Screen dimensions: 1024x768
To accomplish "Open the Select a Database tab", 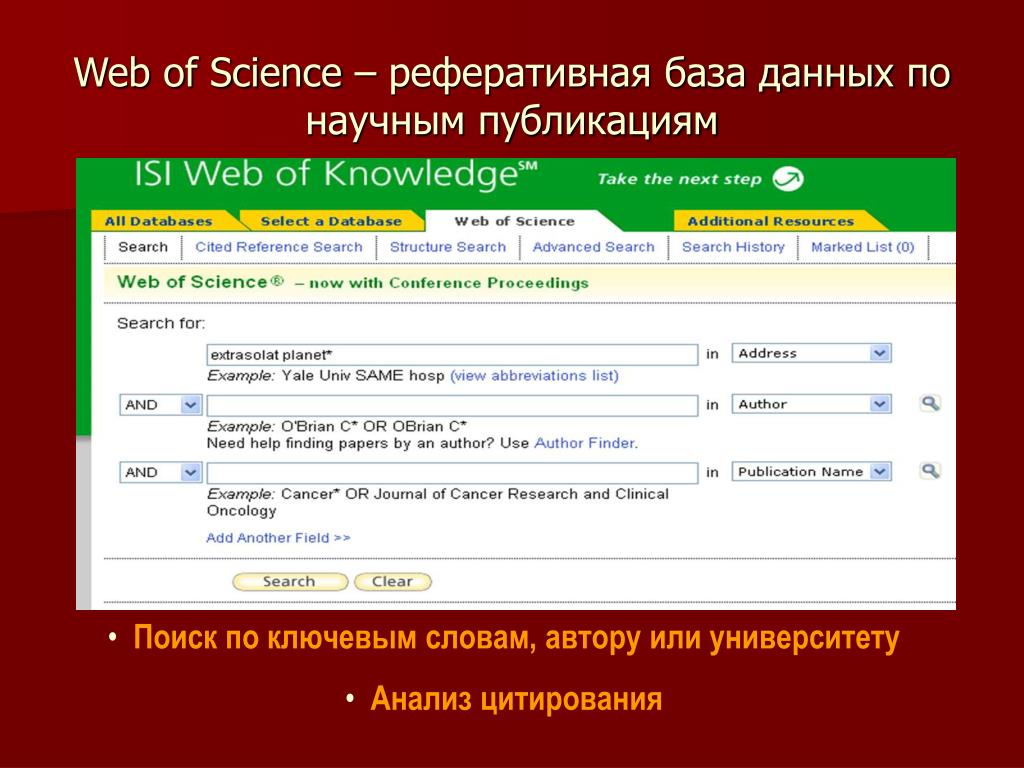I will coord(331,221).
